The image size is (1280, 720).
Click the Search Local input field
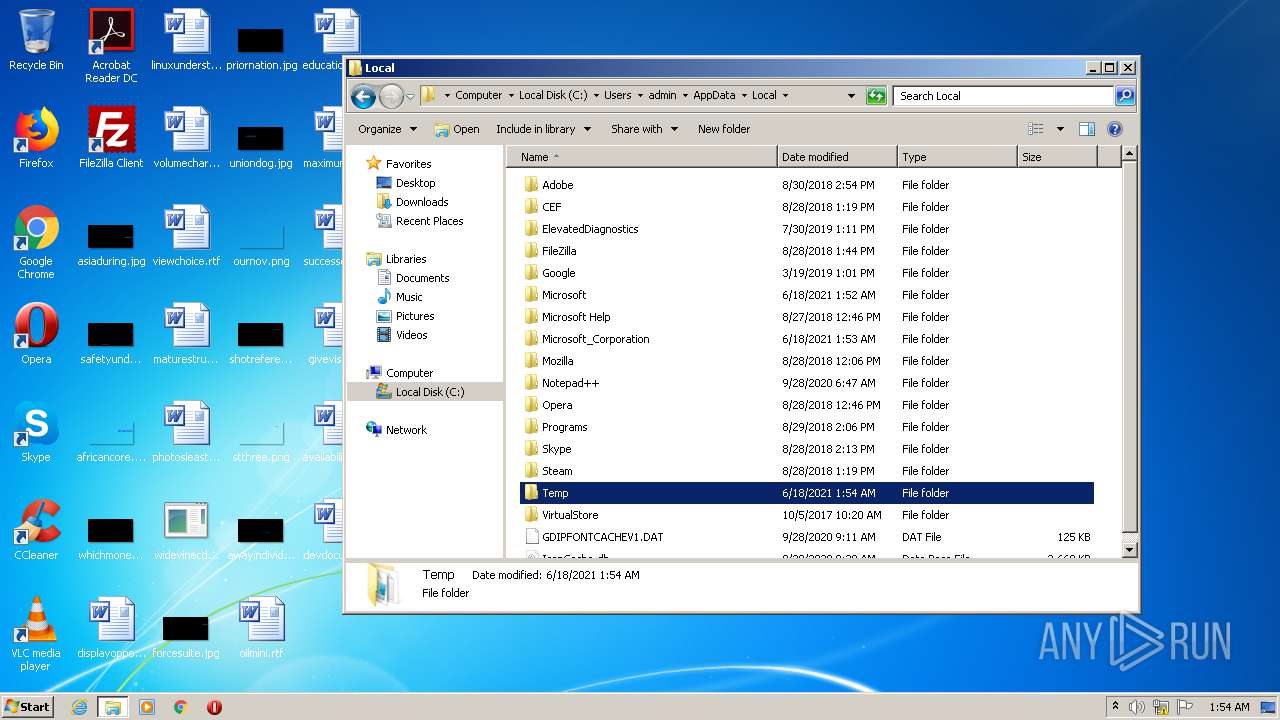pos(1002,96)
